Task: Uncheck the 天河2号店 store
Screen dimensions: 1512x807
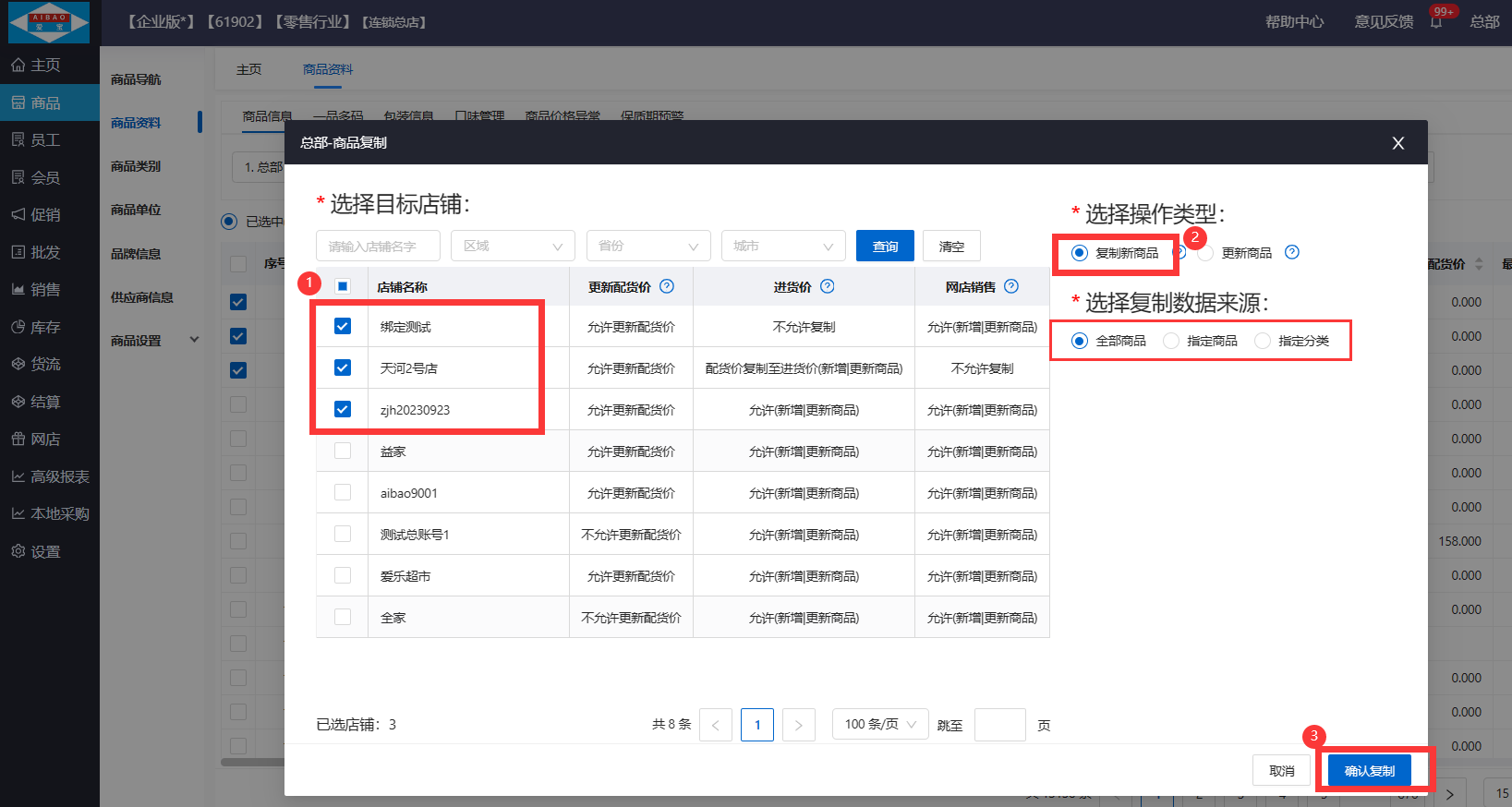Action: pyautogui.click(x=343, y=367)
